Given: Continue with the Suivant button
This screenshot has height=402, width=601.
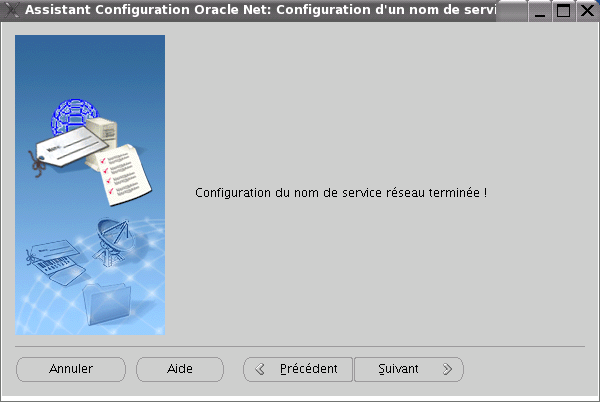Looking at the screenshot, I should [x=409, y=369].
